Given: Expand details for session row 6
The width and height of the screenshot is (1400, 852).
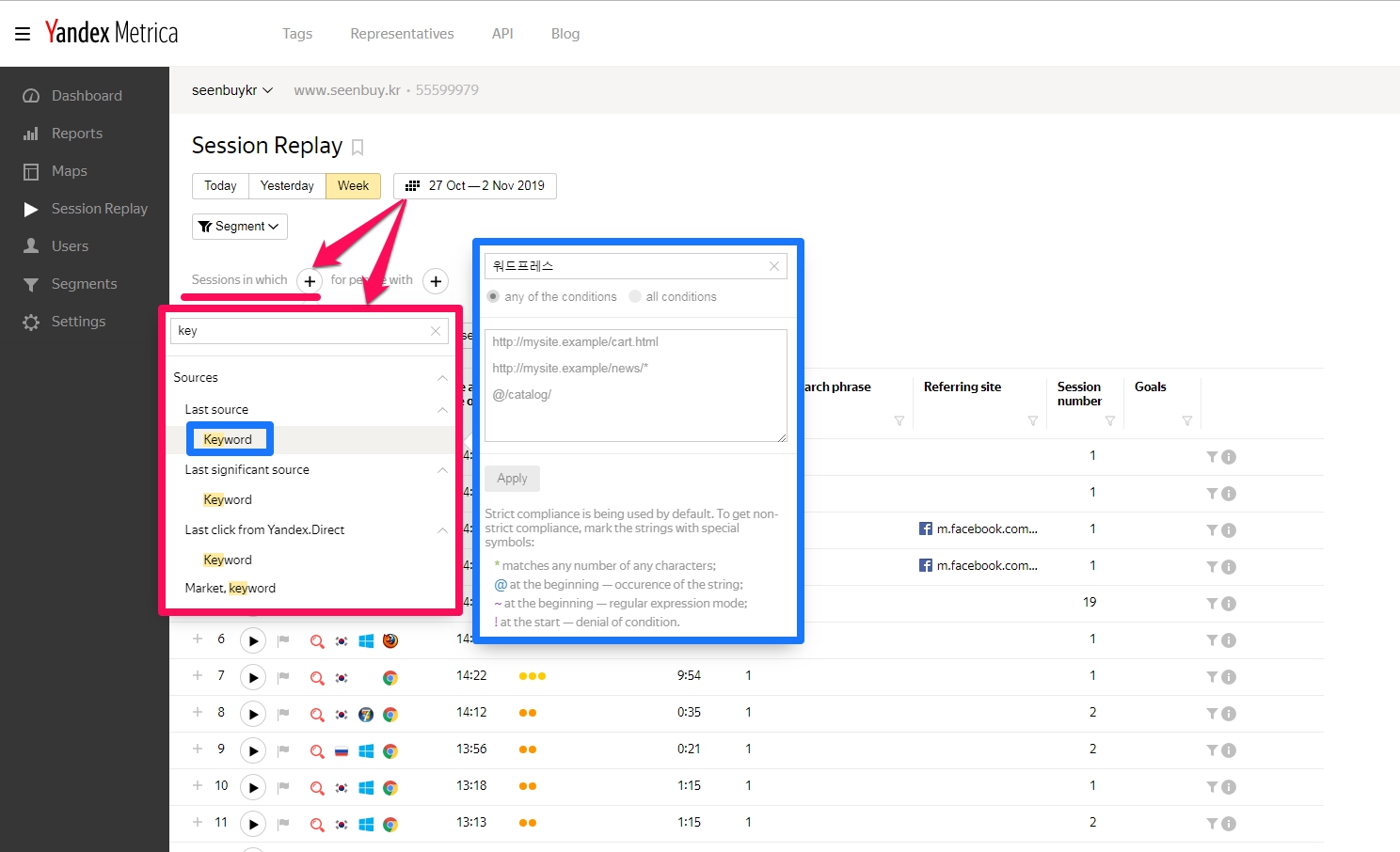Looking at the screenshot, I should pos(198,639).
